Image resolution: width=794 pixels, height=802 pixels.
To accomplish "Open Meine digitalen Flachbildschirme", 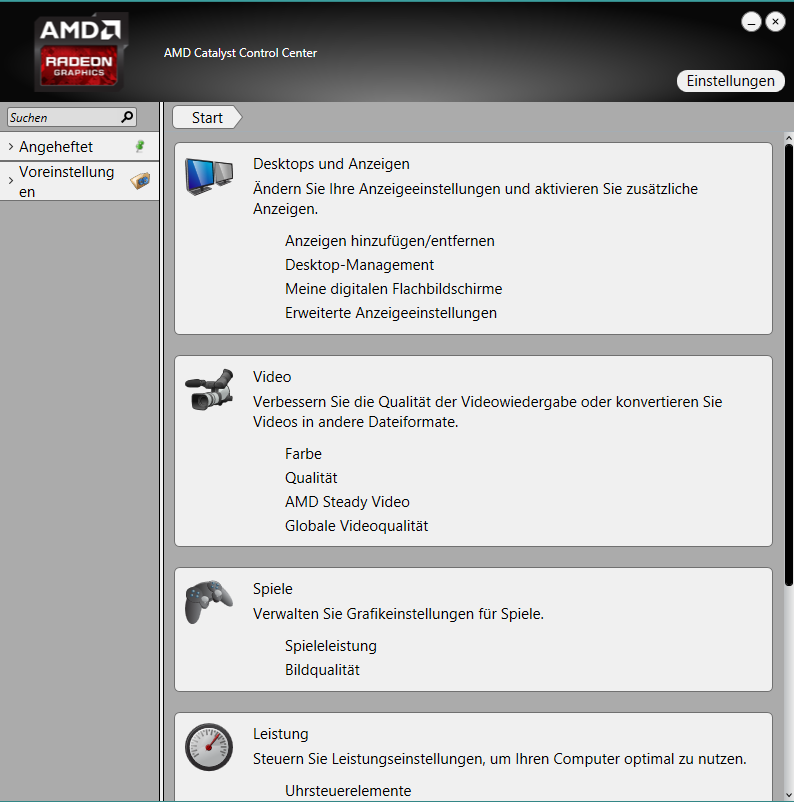I will pyautogui.click(x=393, y=289).
